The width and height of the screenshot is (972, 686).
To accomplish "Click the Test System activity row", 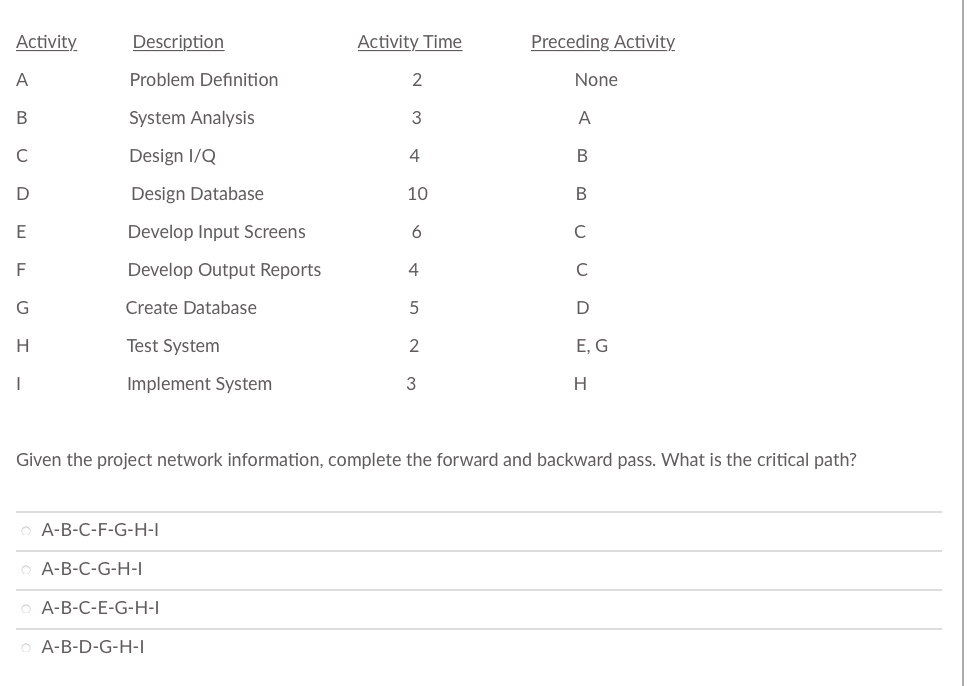I will pyautogui.click(x=173, y=346).
